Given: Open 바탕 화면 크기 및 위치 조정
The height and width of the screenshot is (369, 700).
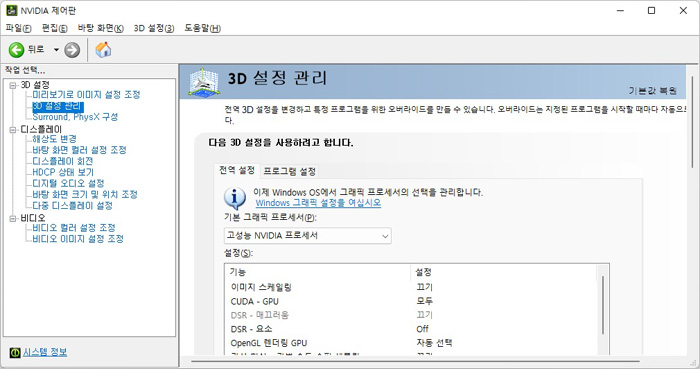Looking at the screenshot, I should tap(85, 195).
